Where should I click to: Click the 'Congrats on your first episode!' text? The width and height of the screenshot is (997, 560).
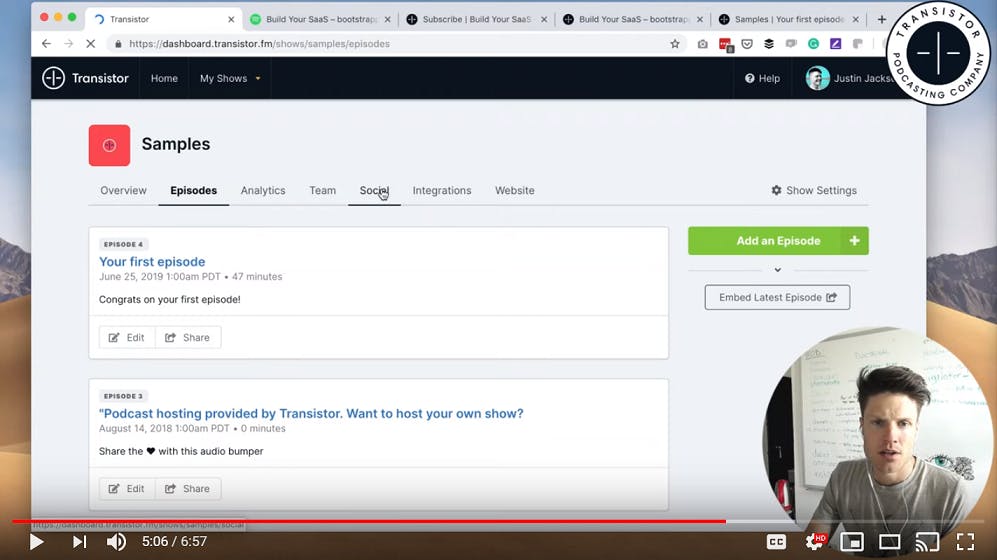pyautogui.click(x=170, y=299)
